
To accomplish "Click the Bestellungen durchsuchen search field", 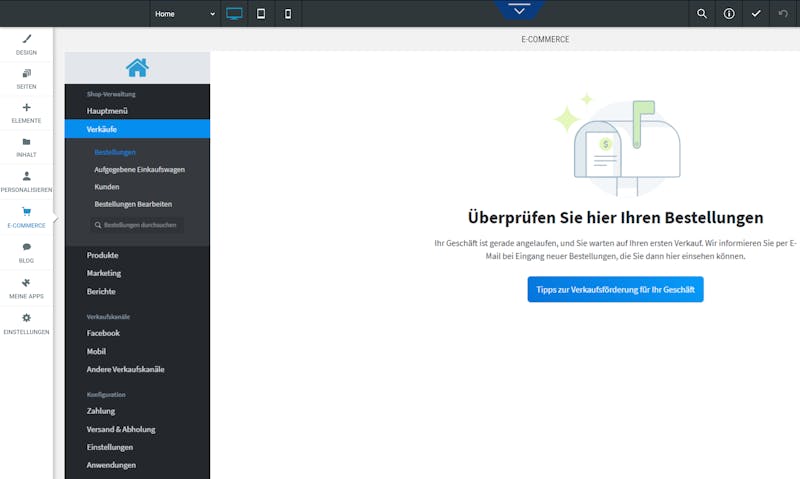I will click(137, 225).
